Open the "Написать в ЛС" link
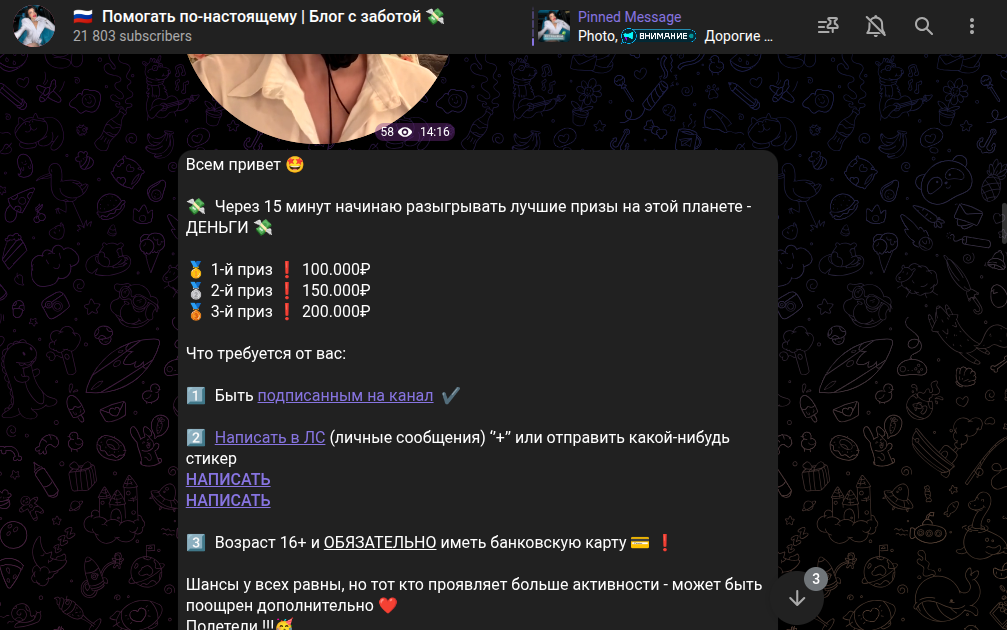This screenshot has width=1007, height=630. [x=270, y=437]
